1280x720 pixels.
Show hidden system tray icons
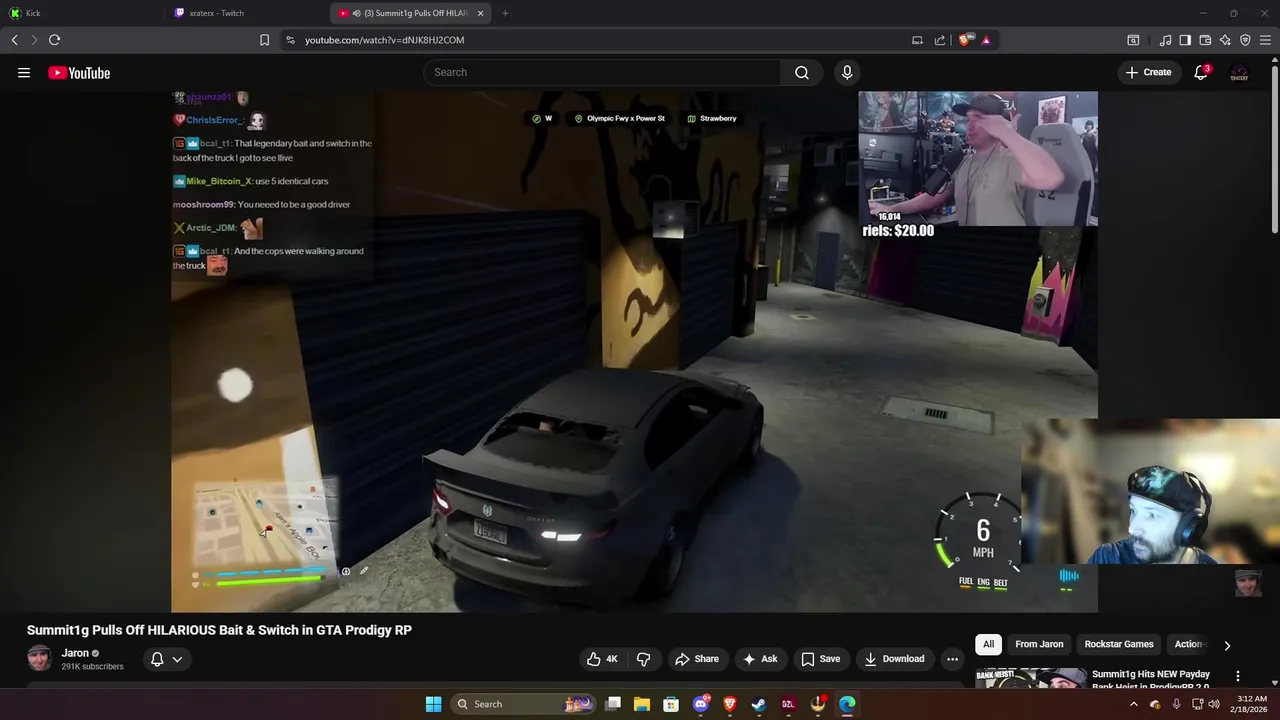point(1133,704)
